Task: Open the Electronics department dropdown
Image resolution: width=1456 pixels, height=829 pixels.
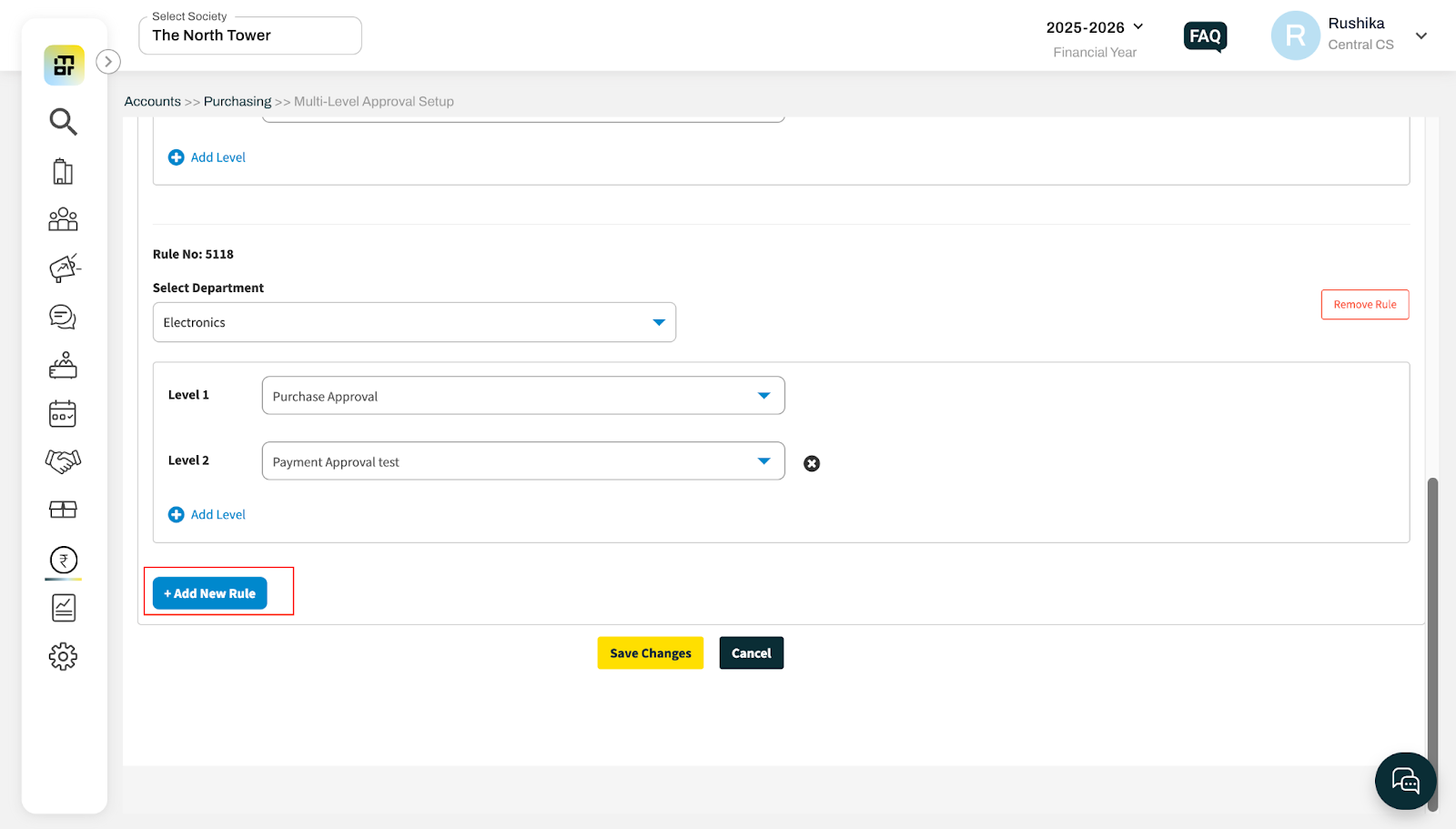Action: coord(414,322)
